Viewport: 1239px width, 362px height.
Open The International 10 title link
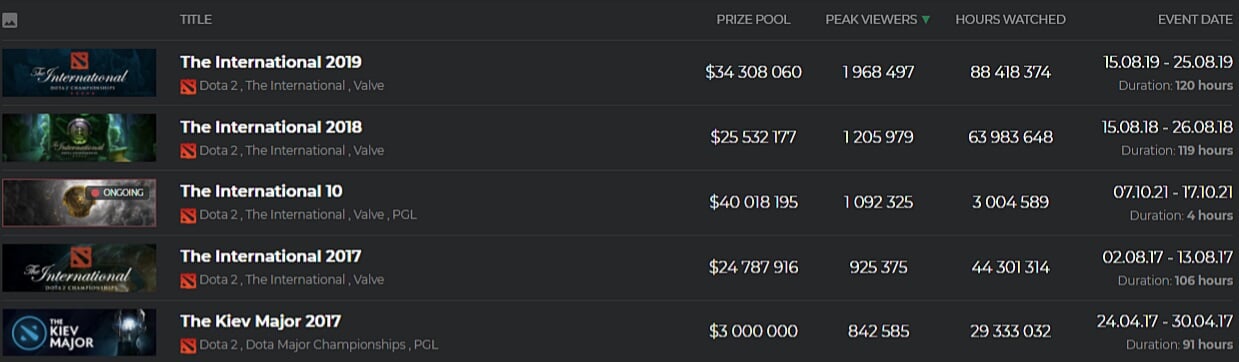261,191
